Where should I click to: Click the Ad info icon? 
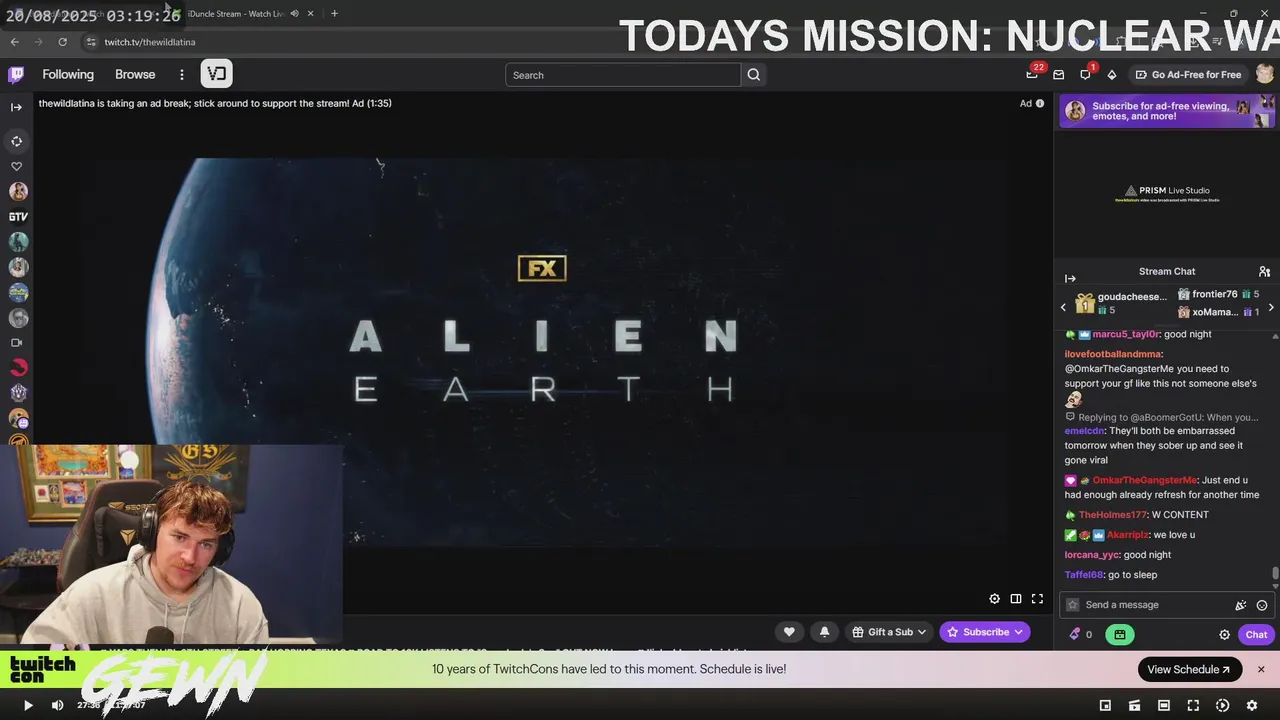tap(1039, 103)
